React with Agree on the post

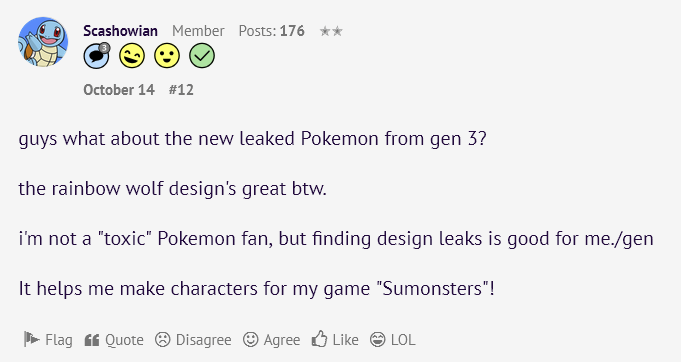click(x=271, y=340)
